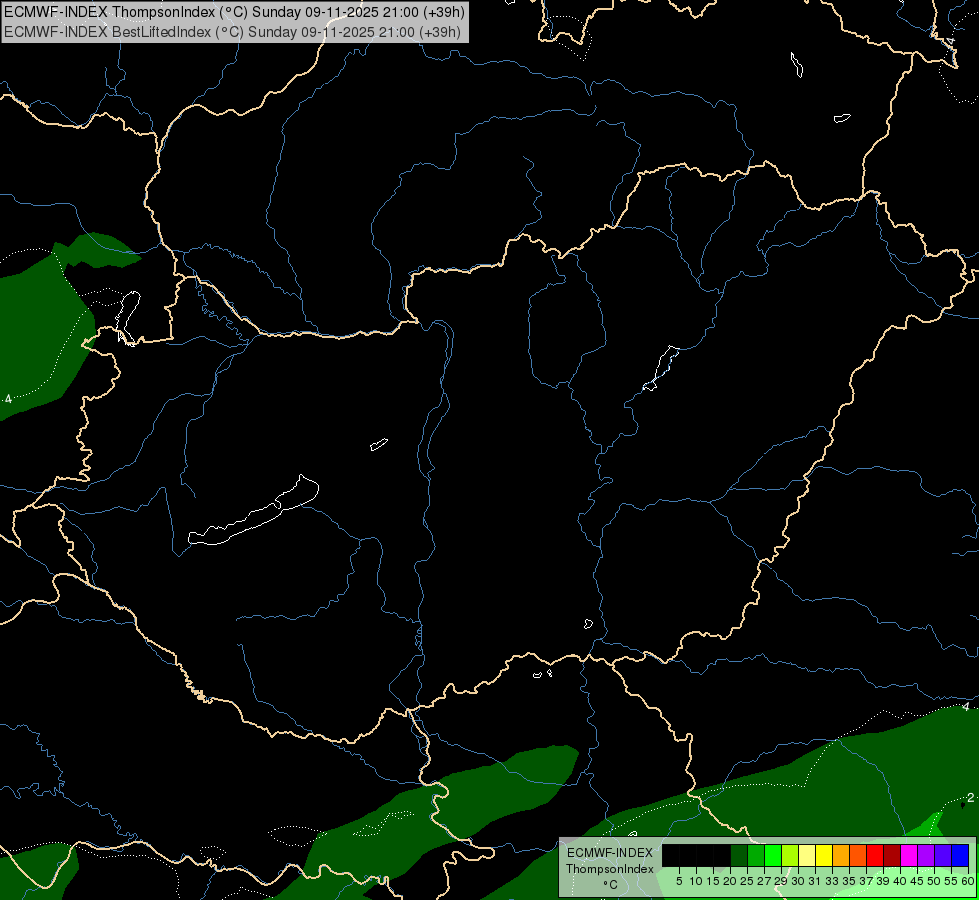Click the legend scale value 10
Image resolution: width=979 pixels, height=900 pixels.
(696, 881)
